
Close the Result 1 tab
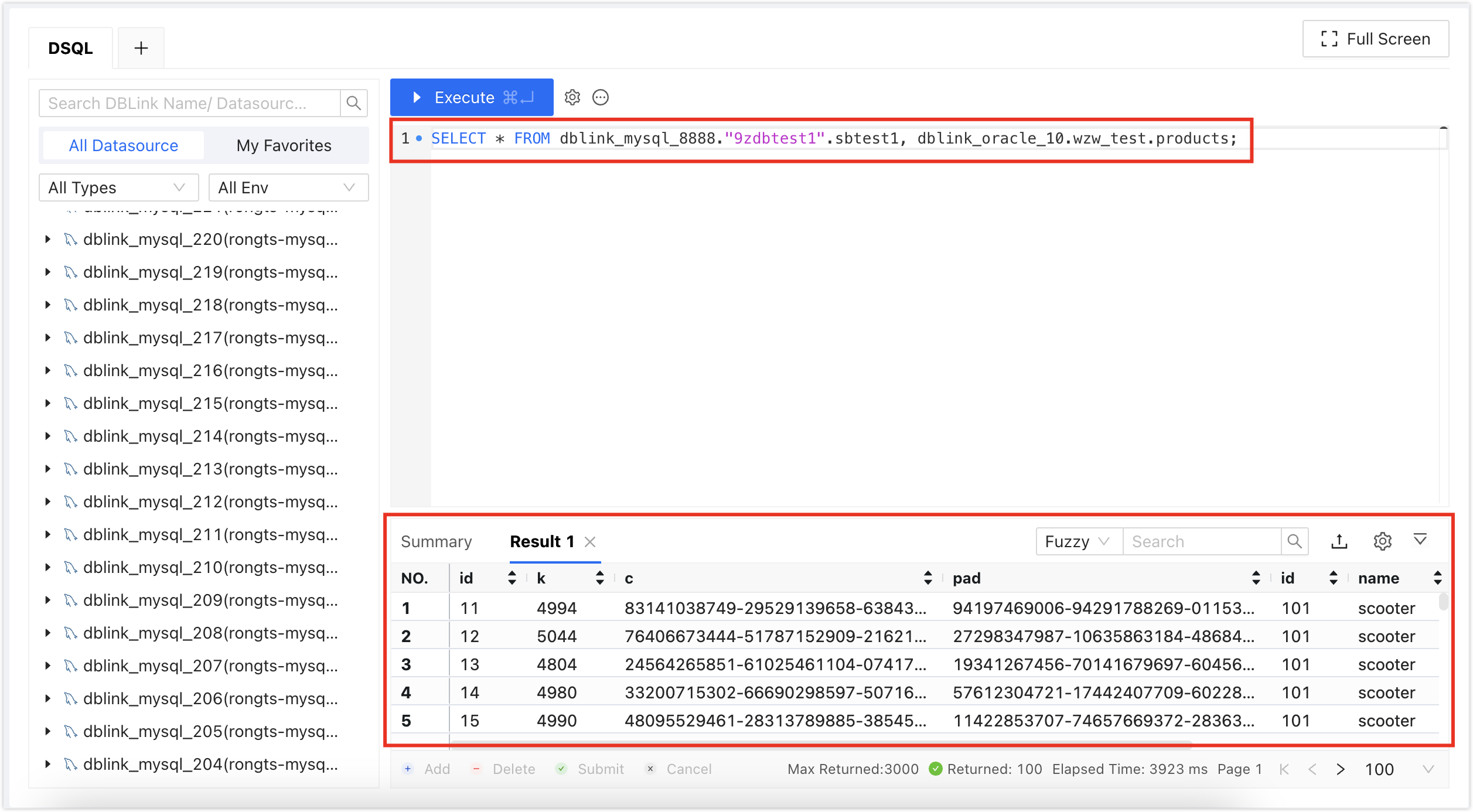(x=590, y=542)
